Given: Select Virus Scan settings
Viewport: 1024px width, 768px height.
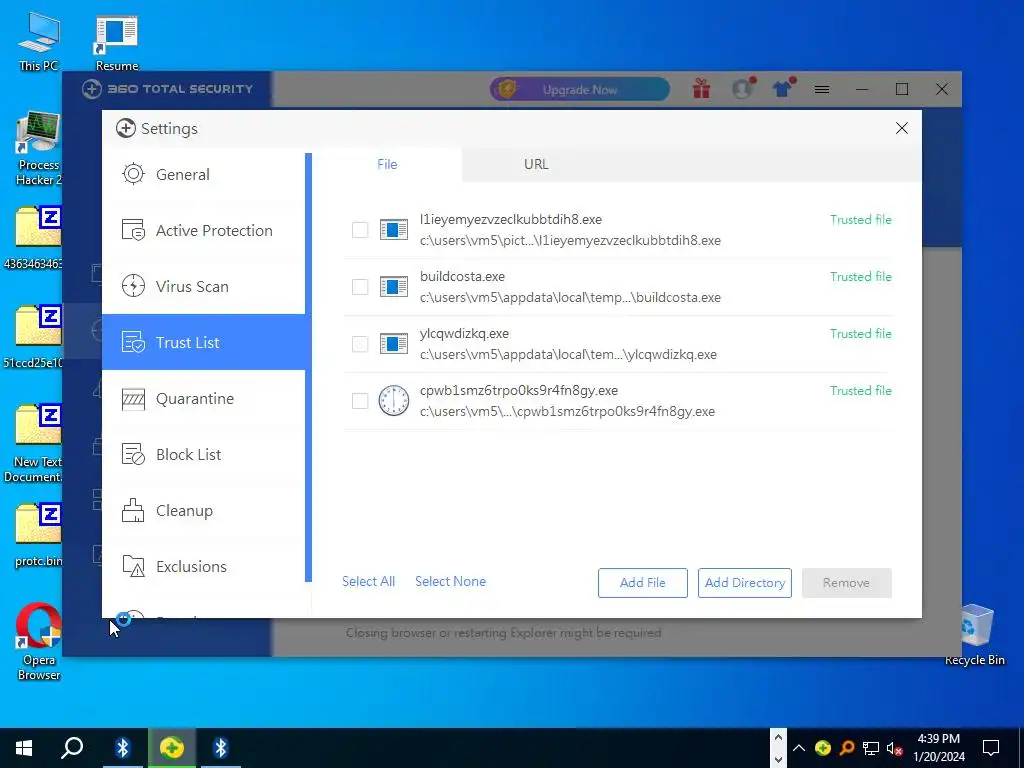Looking at the screenshot, I should pyautogui.click(x=204, y=287).
